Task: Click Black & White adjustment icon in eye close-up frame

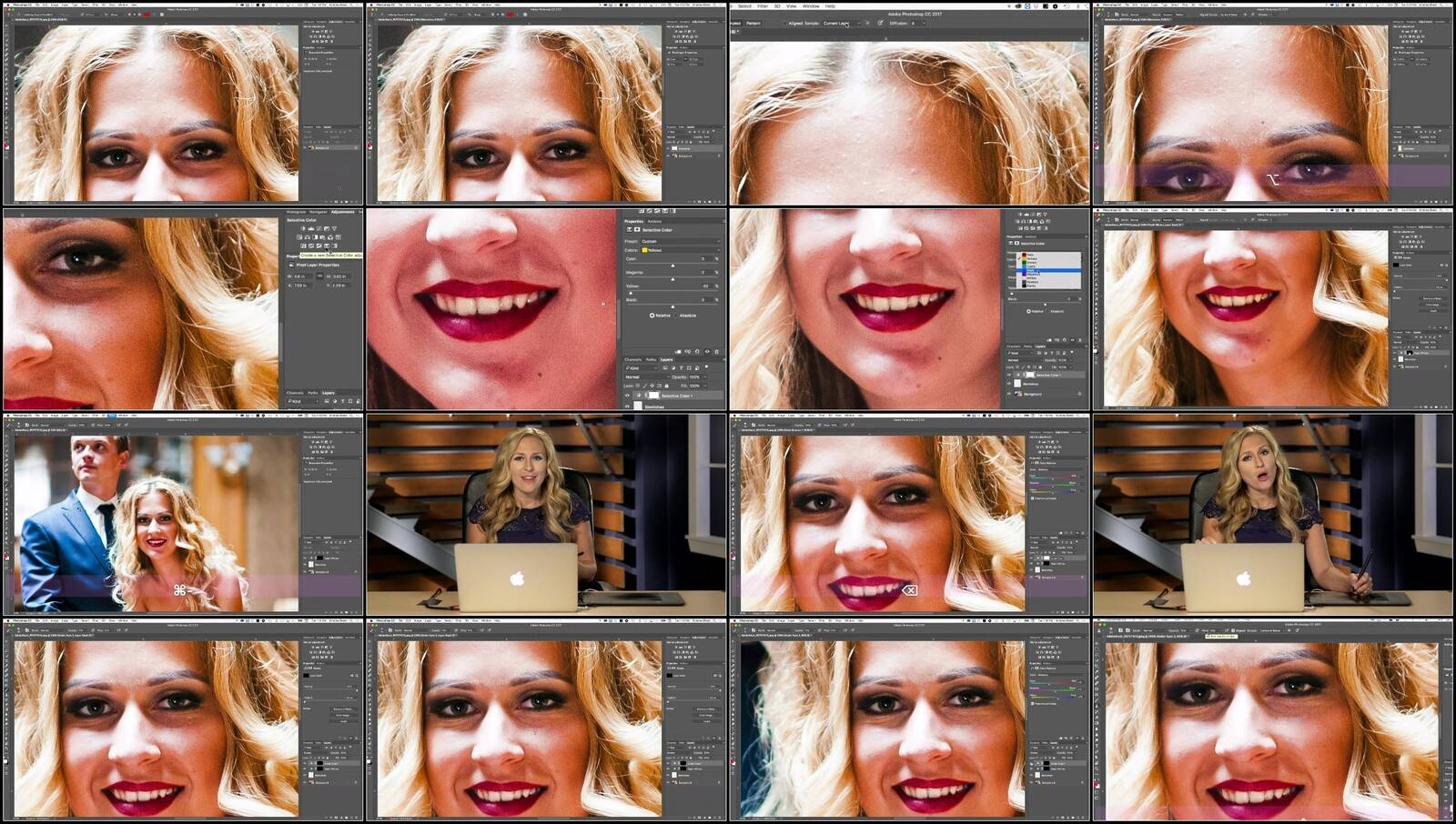Action: pyautogui.click(x=315, y=237)
